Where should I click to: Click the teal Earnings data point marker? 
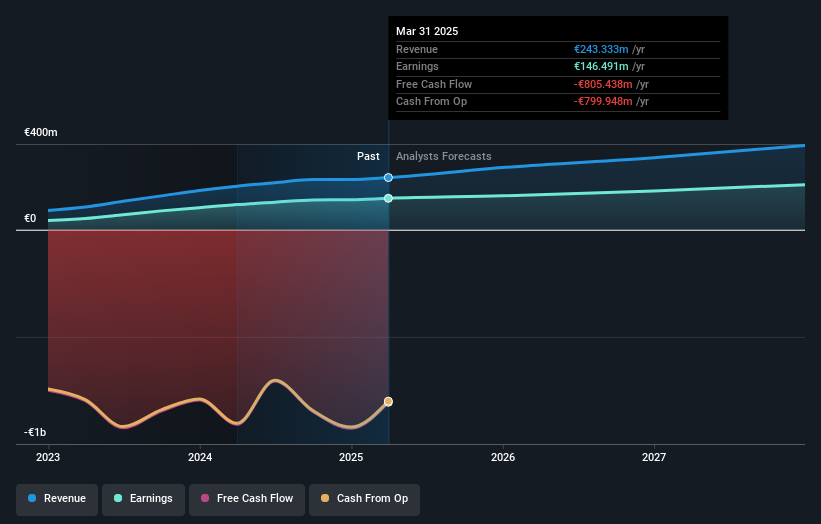click(388, 198)
